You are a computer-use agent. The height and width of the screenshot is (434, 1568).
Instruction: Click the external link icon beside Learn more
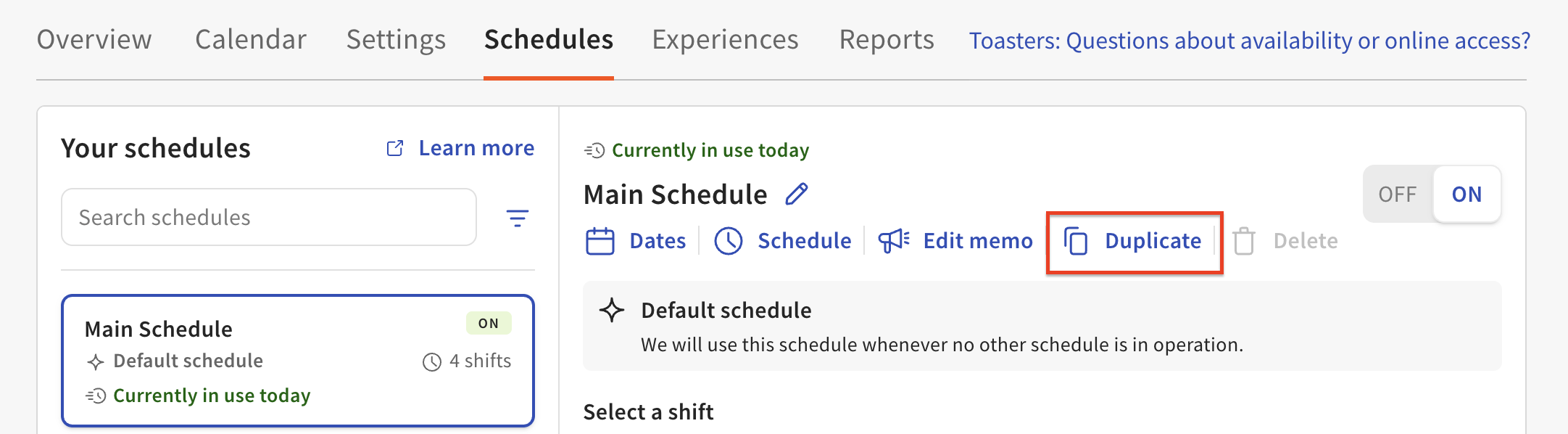pyautogui.click(x=395, y=148)
